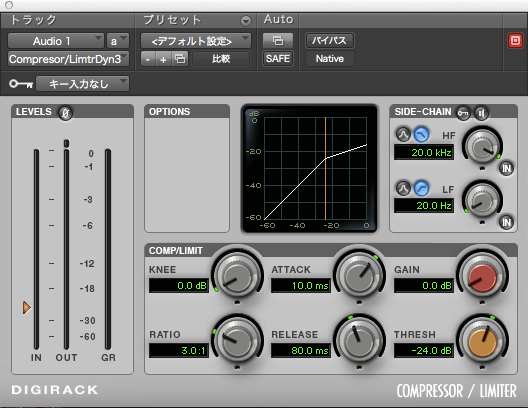The width and height of the screenshot is (528, 408).
Task: Click the red target plug-in button
Action: pos(515,41)
